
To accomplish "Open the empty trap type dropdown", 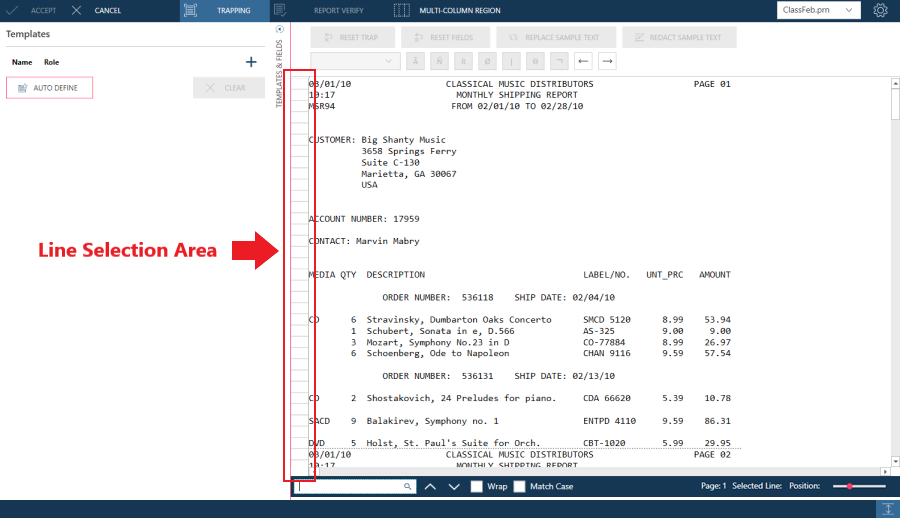I will click(355, 61).
